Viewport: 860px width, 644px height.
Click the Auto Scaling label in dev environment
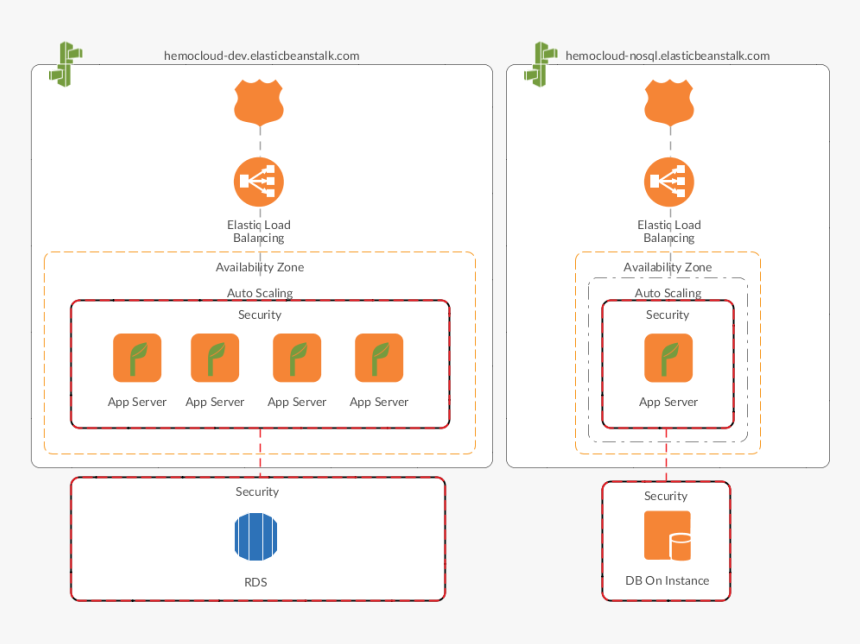pos(259,293)
